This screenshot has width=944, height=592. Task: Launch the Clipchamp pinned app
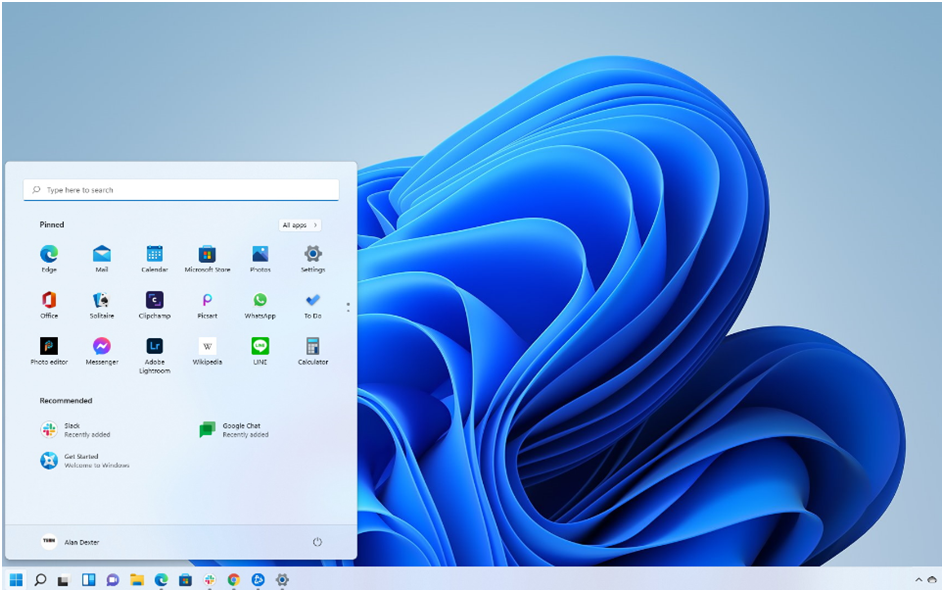coord(154,300)
